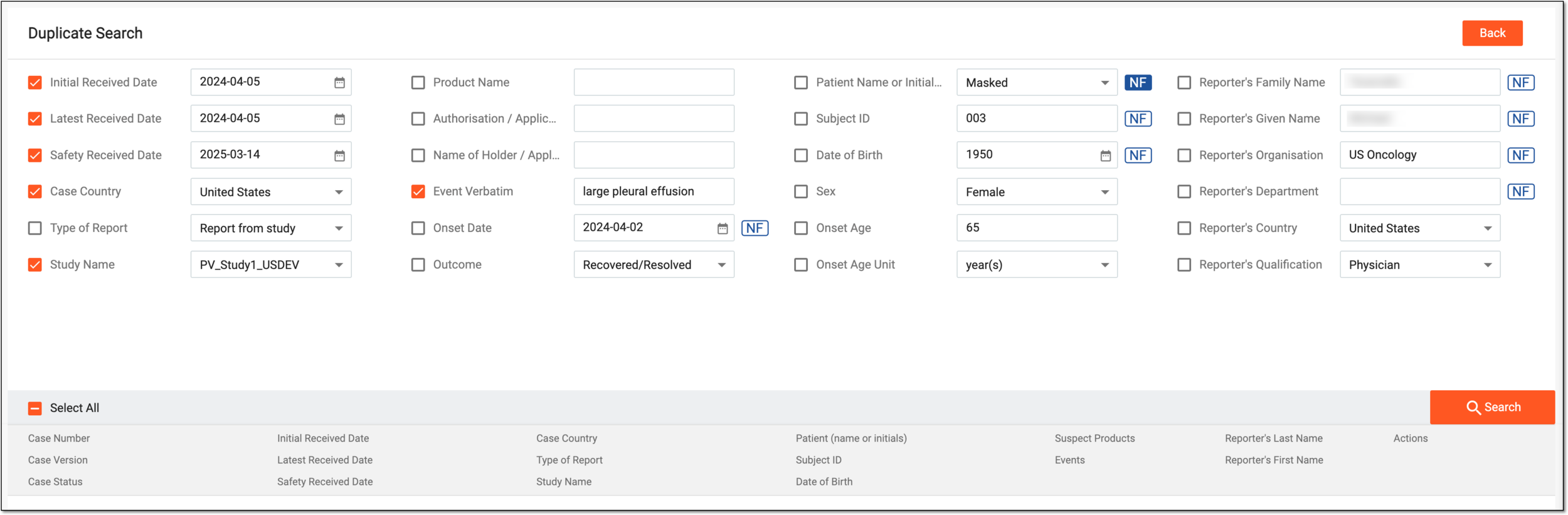This screenshot has width=1568, height=515.
Task: Open Case Country dropdown showing United States
Action: 271,191
